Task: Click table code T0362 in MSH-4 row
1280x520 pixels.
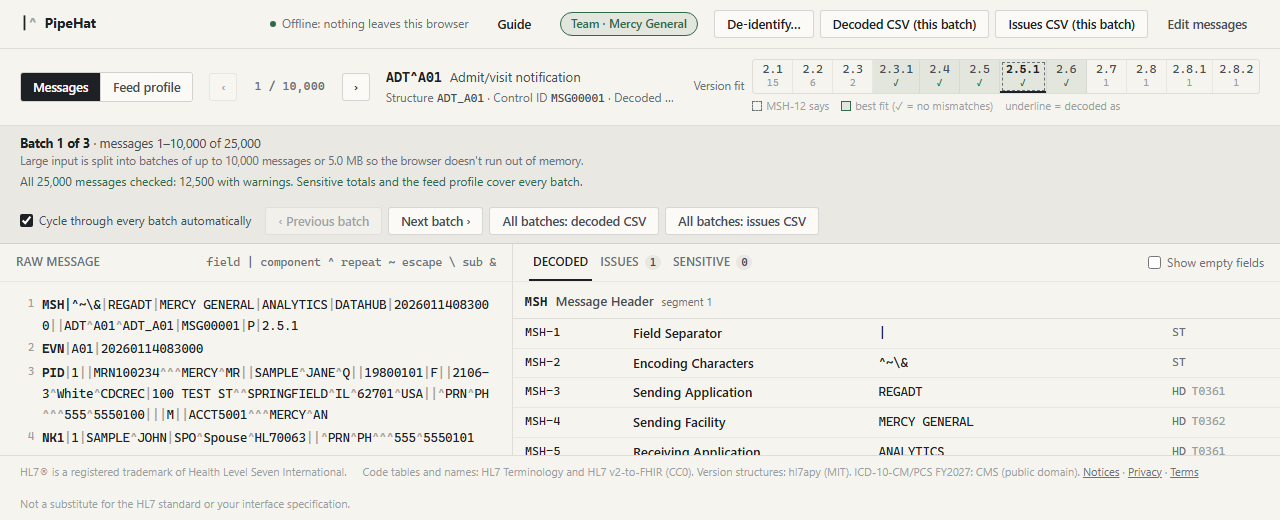Action: (1208, 422)
